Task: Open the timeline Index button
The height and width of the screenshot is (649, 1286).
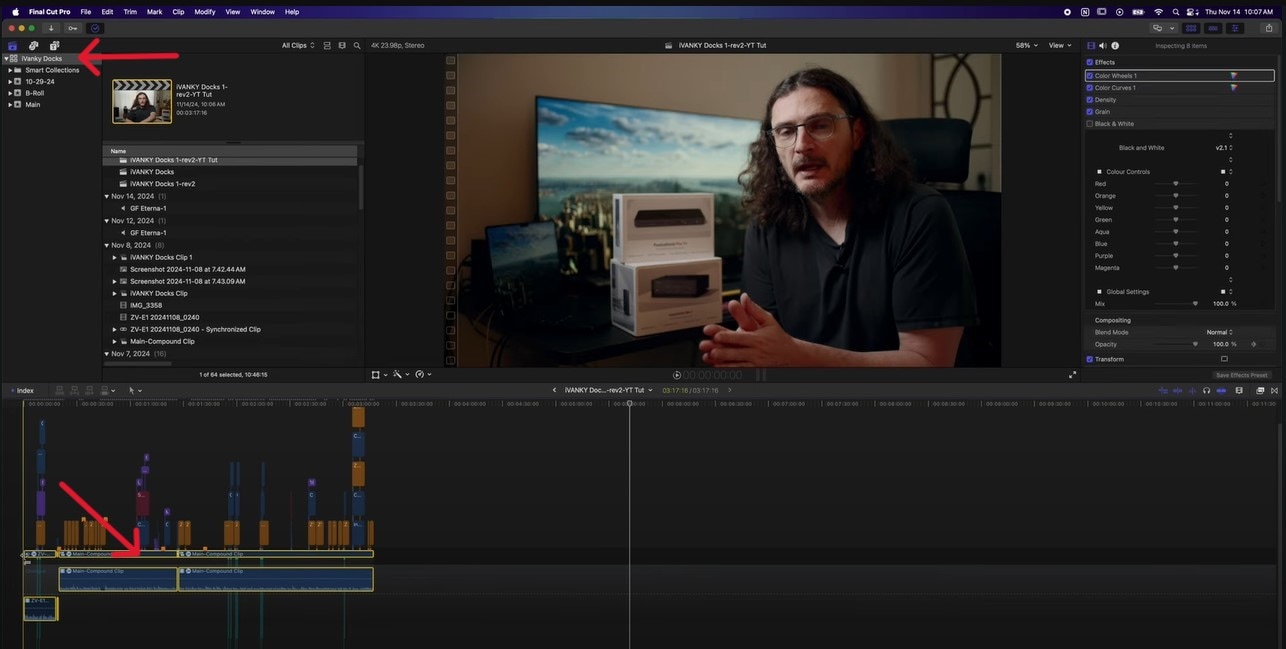Action: (x=21, y=390)
